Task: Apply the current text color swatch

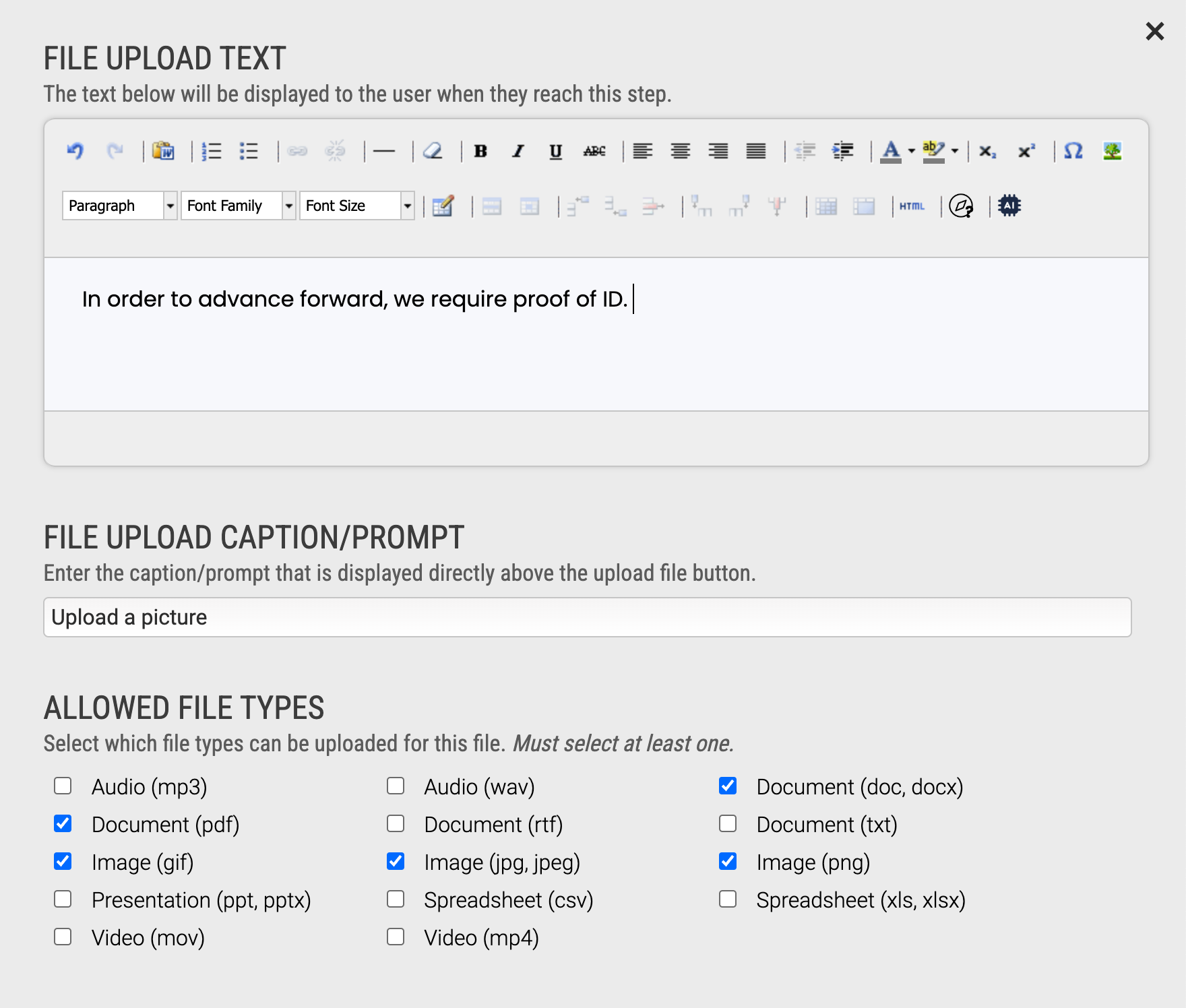Action: coord(891,151)
